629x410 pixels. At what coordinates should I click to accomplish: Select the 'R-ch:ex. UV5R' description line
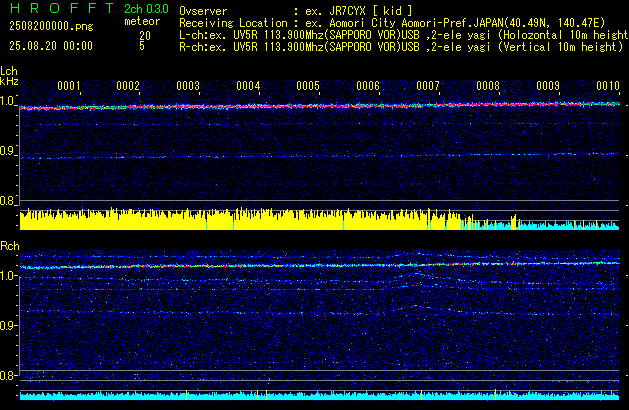[401, 47]
